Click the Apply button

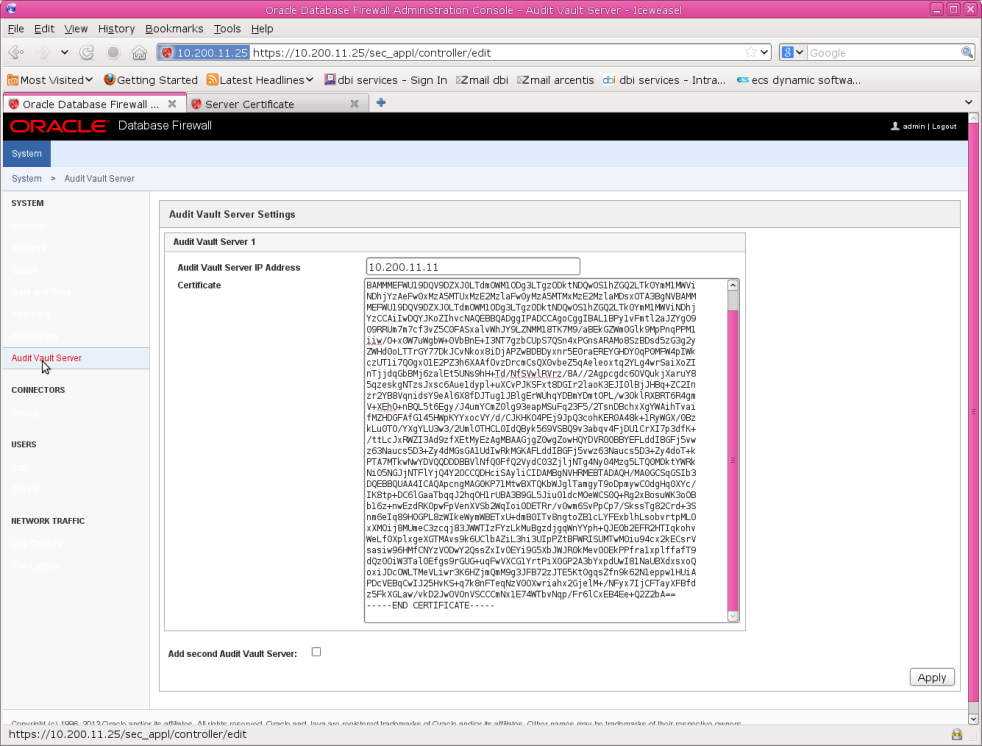click(x=932, y=677)
